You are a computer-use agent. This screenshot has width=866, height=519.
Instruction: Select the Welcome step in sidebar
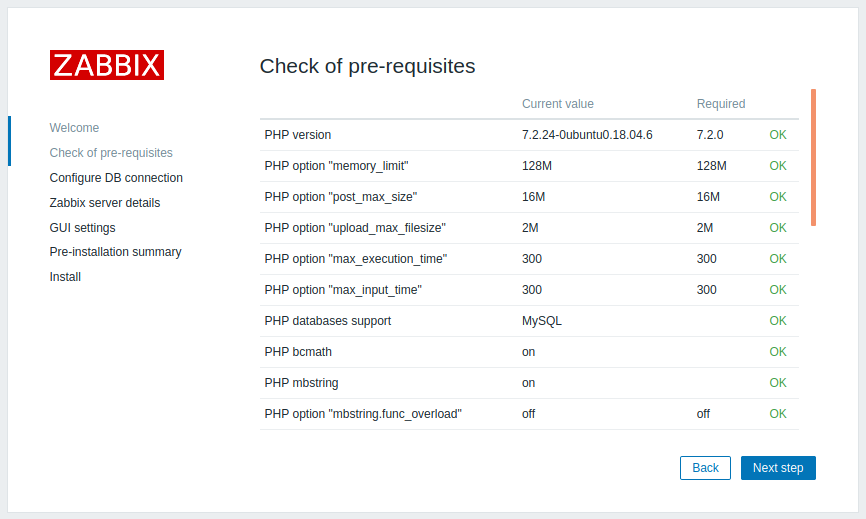click(74, 128)
